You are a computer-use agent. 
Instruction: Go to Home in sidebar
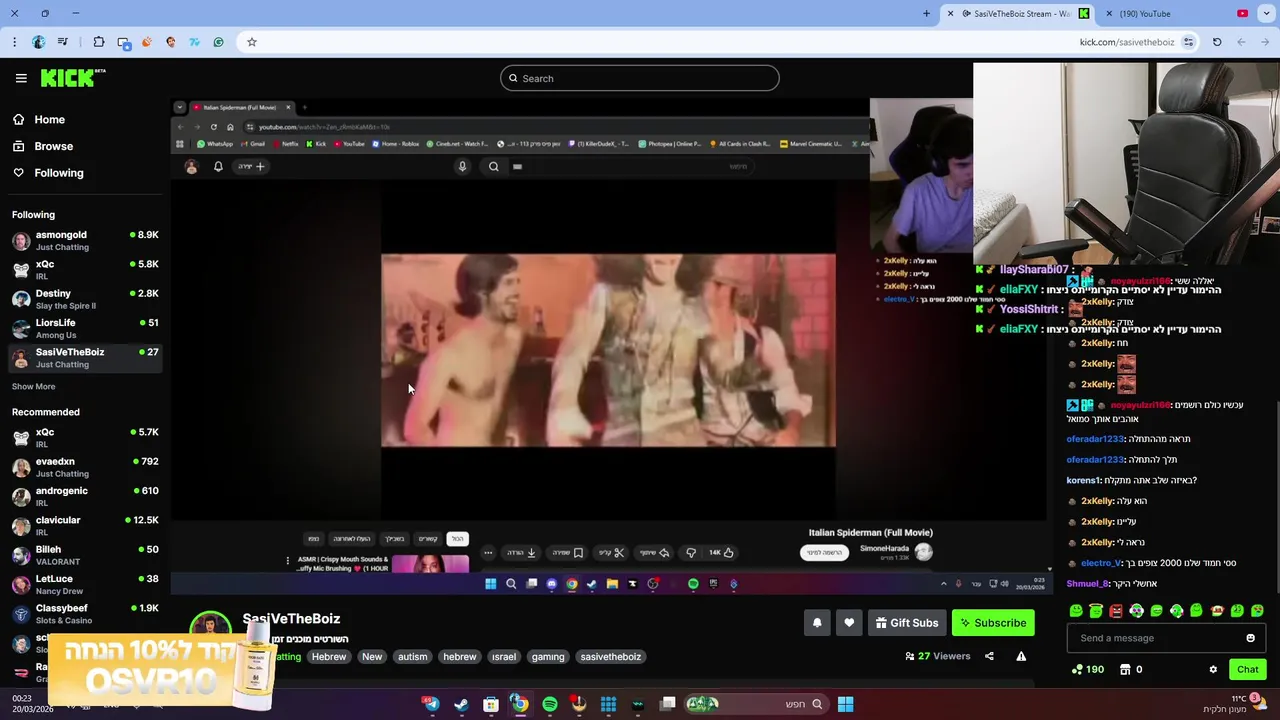point(39,119)
